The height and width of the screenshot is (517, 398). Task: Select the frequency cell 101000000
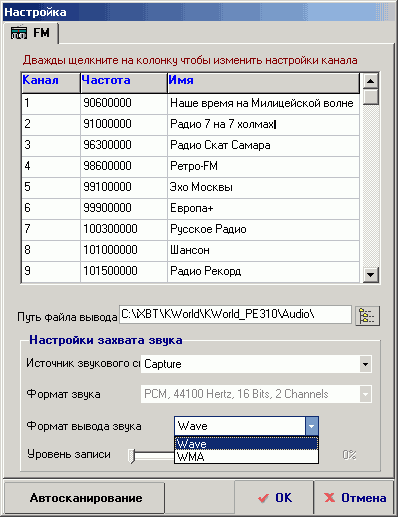(124, 251)
